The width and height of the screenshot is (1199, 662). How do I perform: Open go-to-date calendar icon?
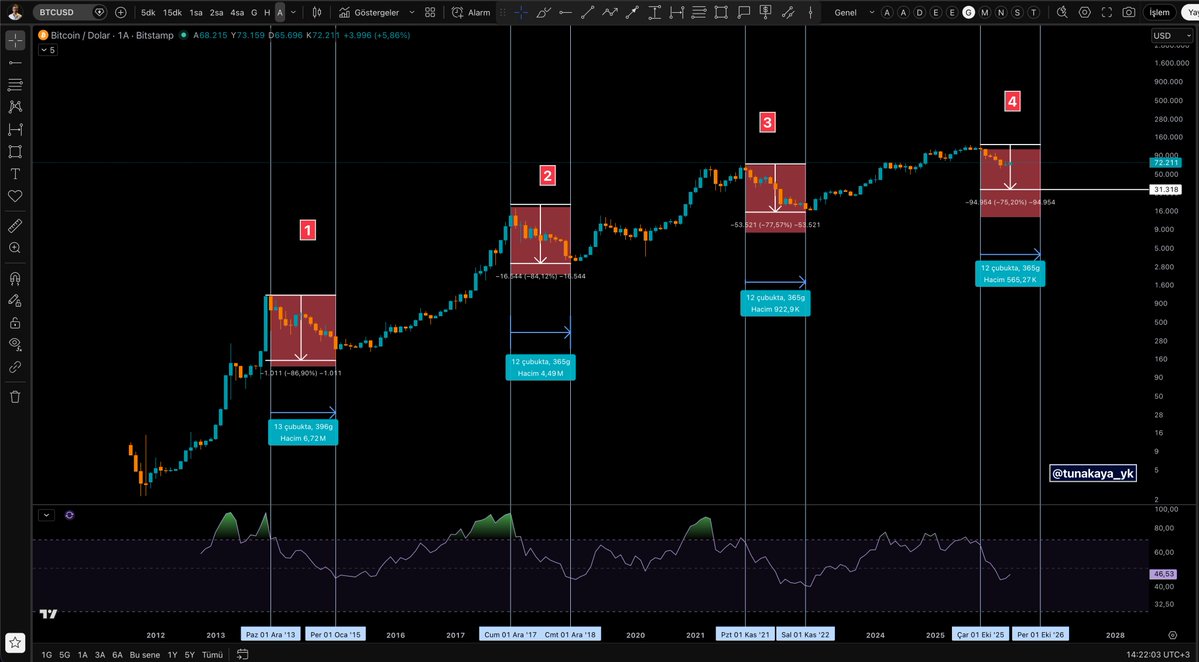pyautogui.click(x=242, y=654)
